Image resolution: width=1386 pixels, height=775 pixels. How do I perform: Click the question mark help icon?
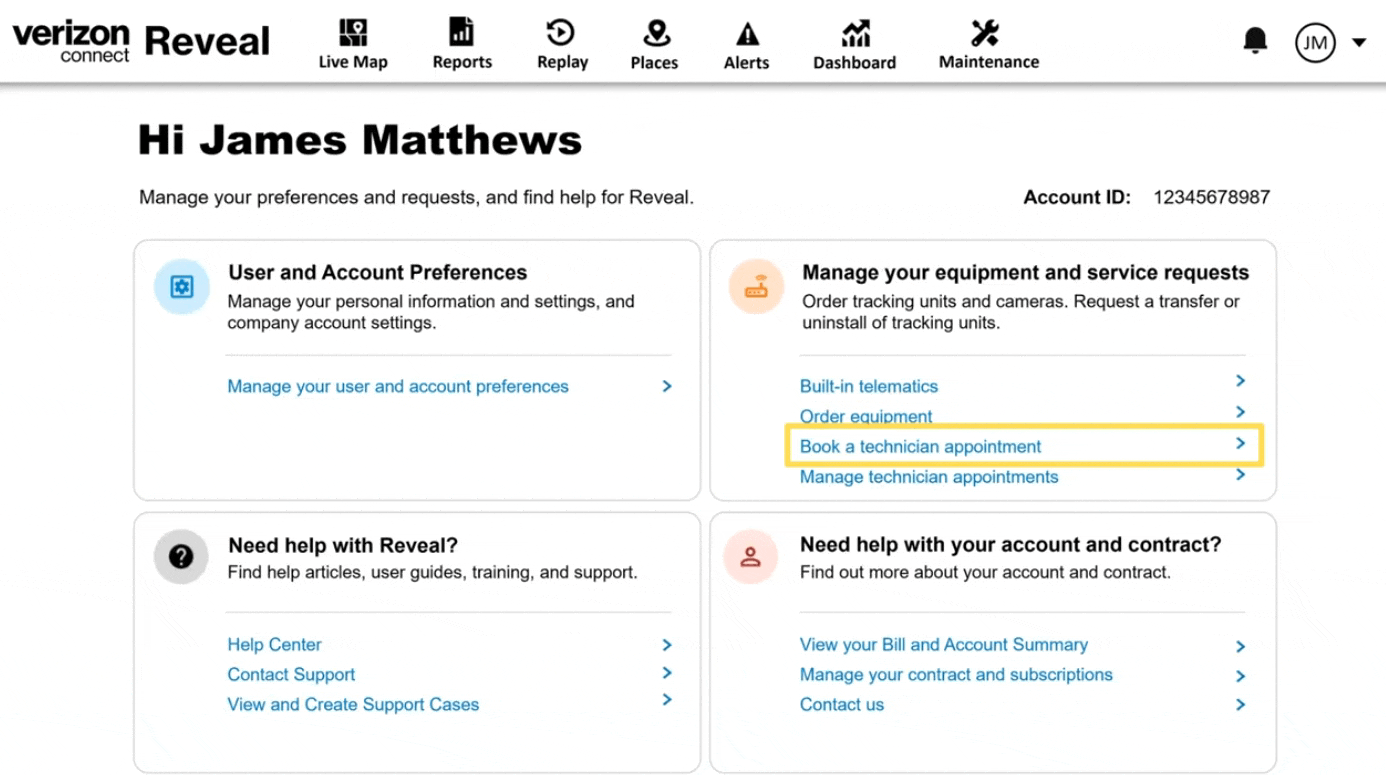(x=181, y=556)
